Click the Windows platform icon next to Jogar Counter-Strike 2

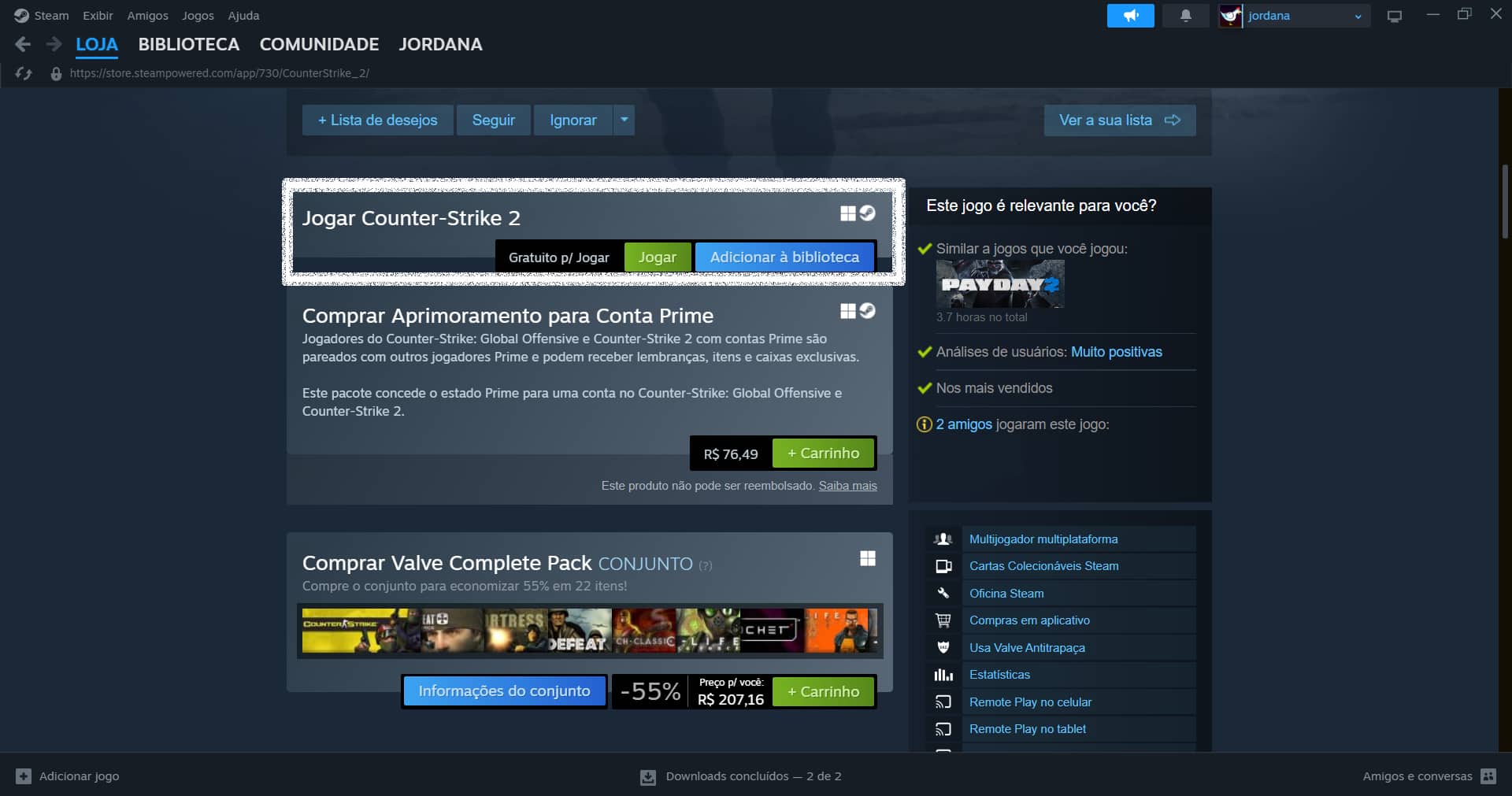[x=847, y=213]
